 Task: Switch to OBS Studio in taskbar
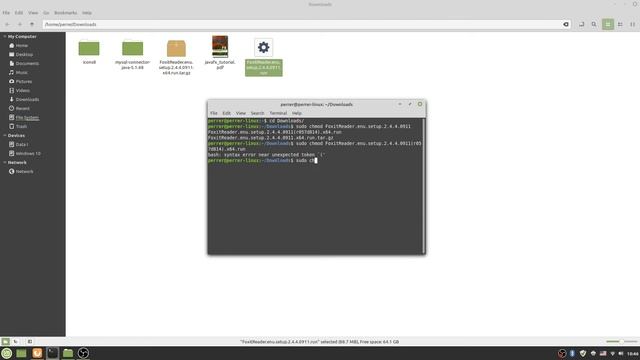pos(83,353)
